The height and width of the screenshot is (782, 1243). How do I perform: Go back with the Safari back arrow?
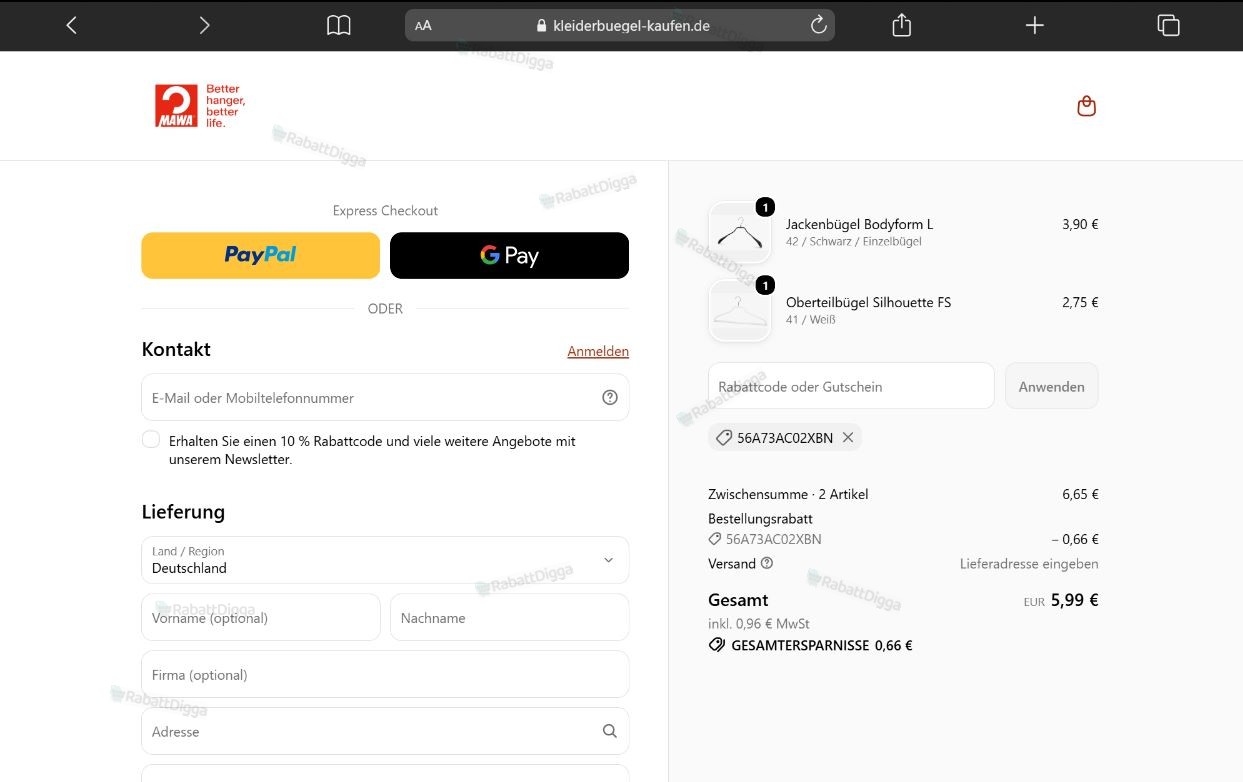point(71,25)
